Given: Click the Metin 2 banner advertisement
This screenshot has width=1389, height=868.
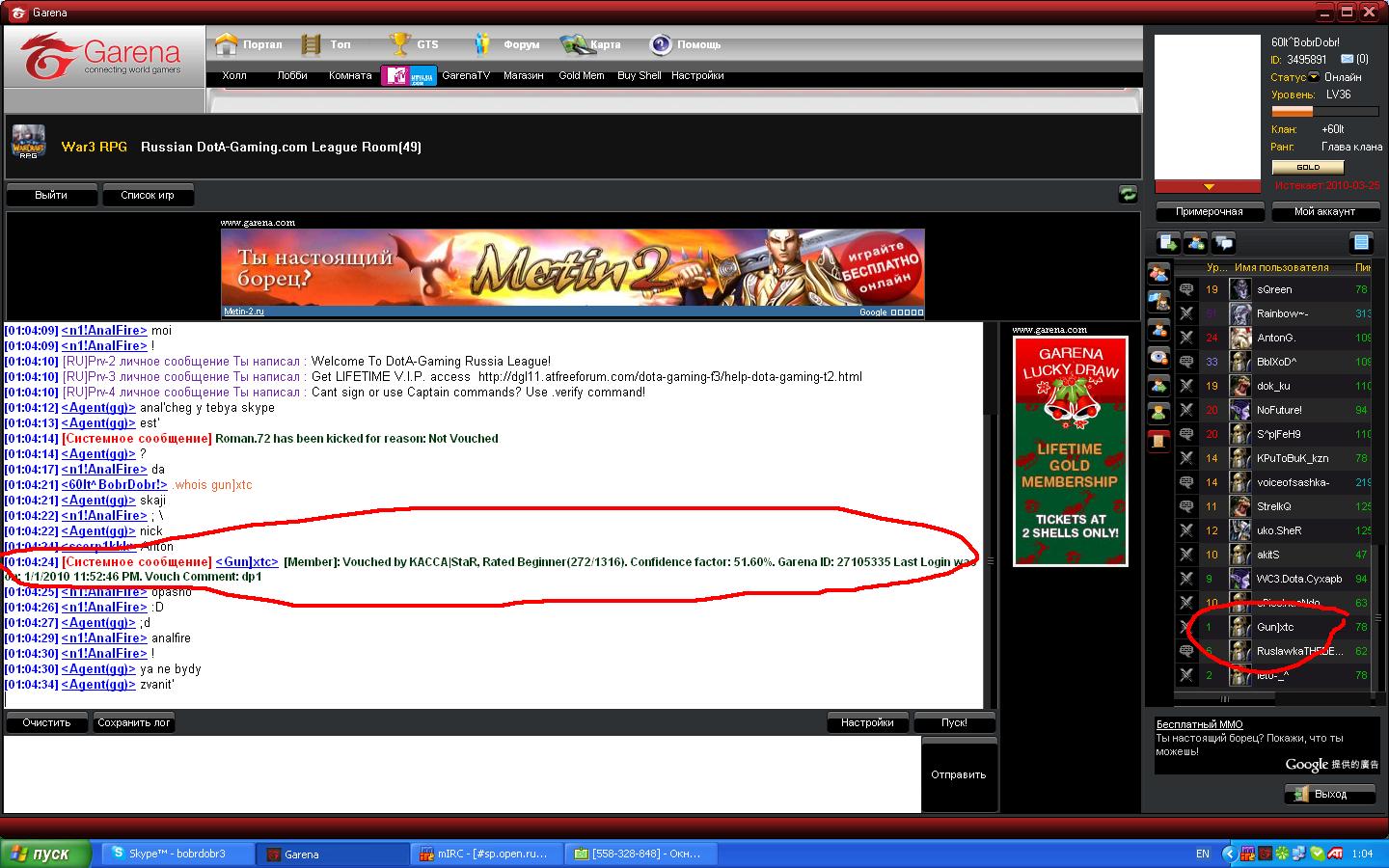Looking at the screenshot, I should (x=573, y=273).
